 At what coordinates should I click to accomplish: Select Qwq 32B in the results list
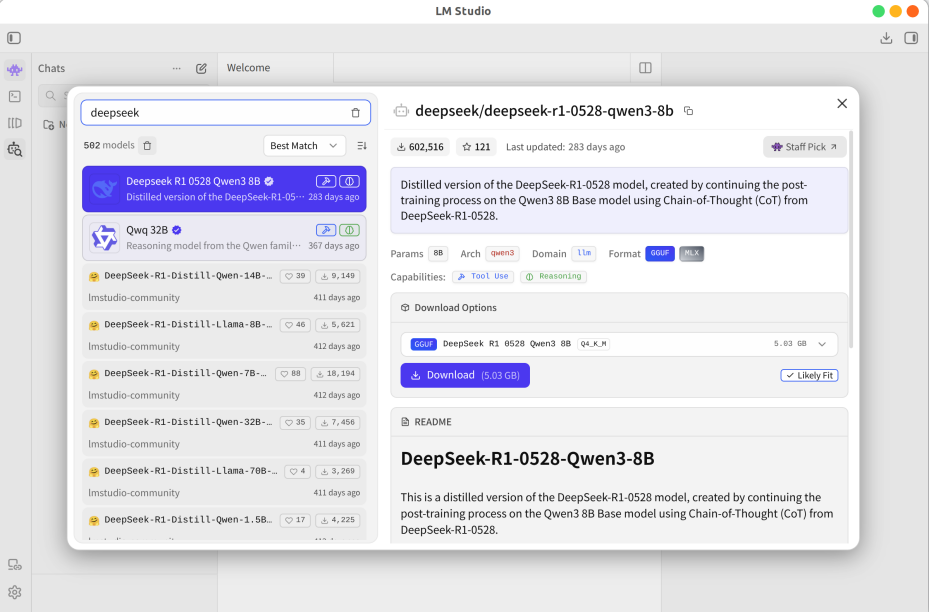(x=224, y=238)
